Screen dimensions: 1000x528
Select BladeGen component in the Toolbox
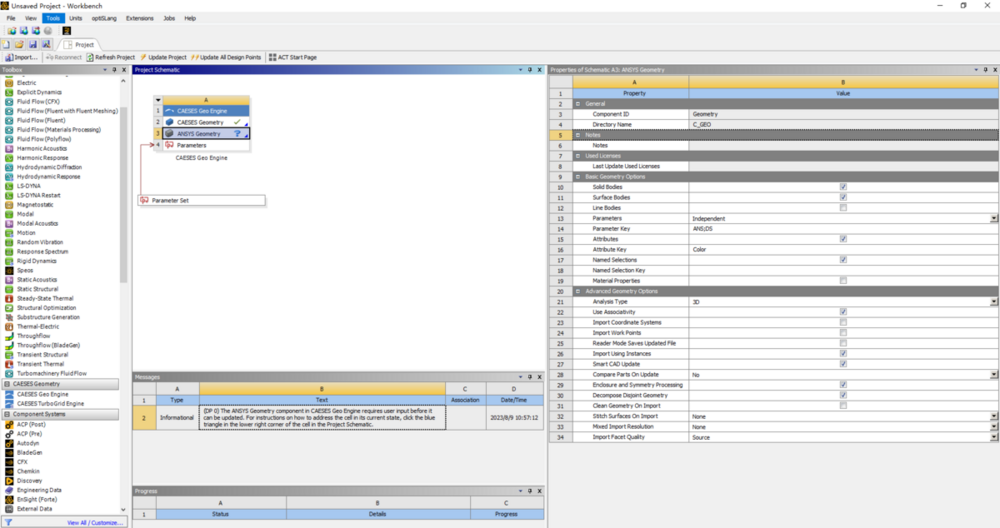click(x=28, y=453)
